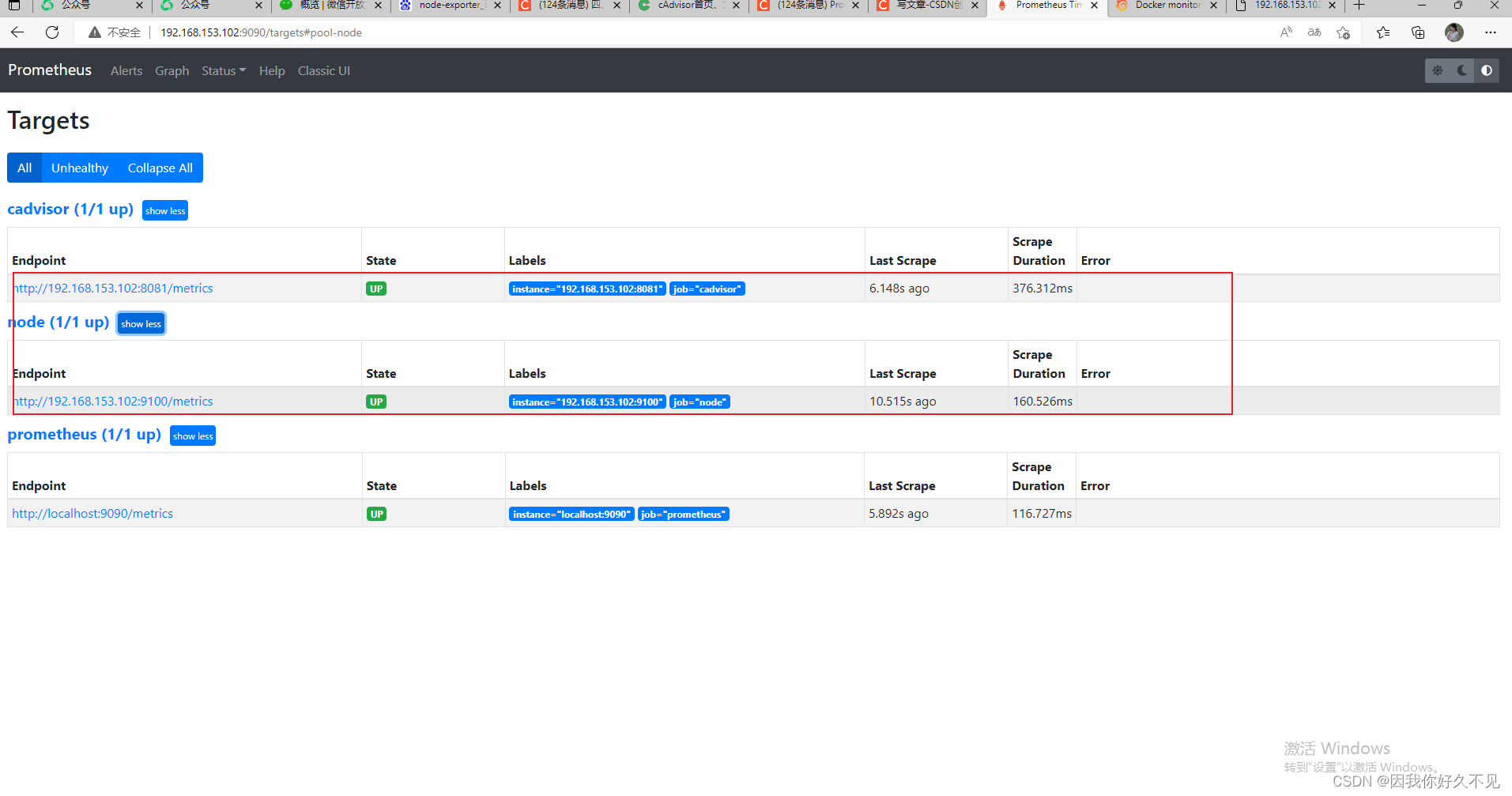This screenshot has height=796, width=1512.
Task: Click the instance="localhost:9090" label badge
Action: tap(571, 514)
